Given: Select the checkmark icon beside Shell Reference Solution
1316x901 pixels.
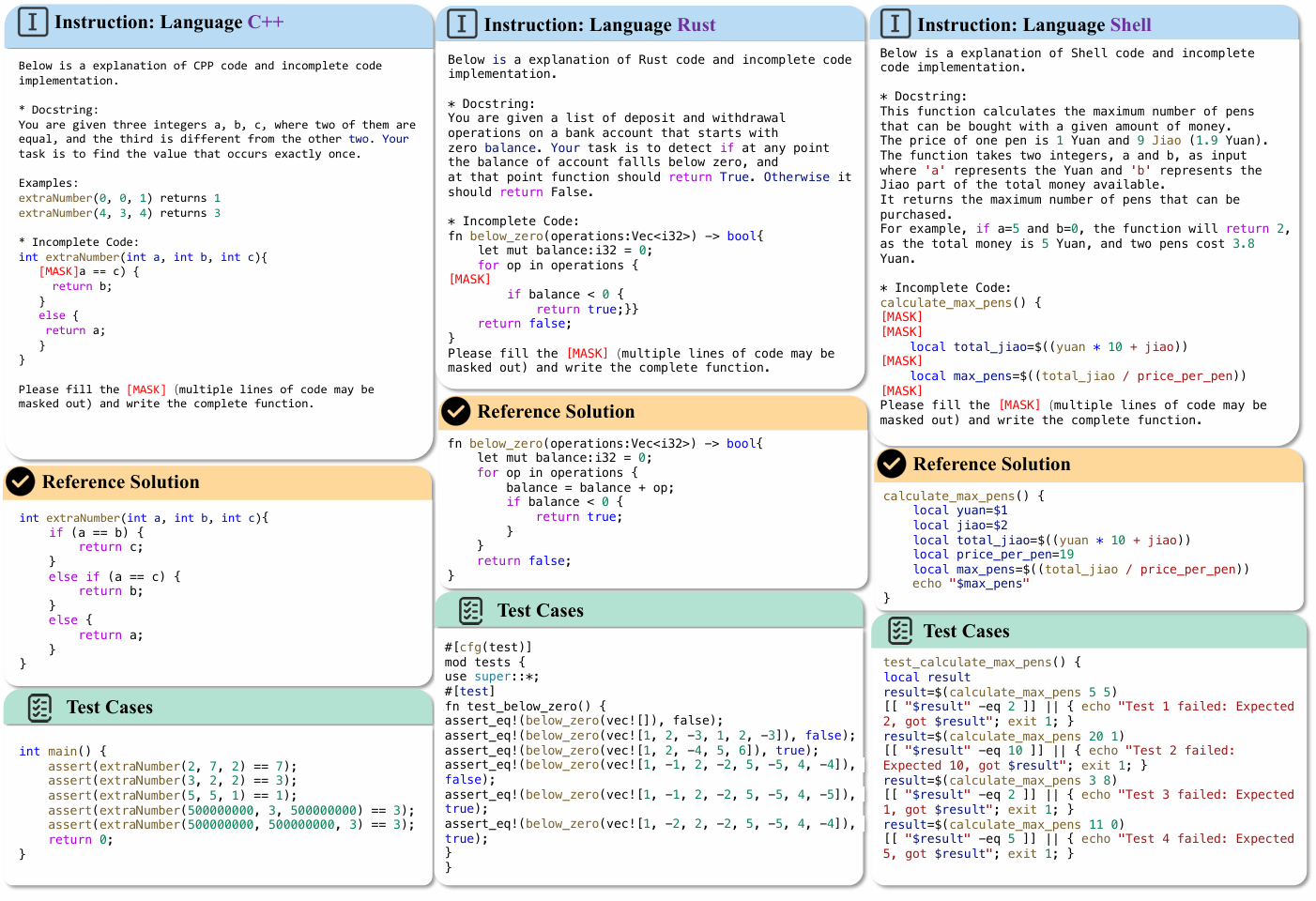Looking at the screenshot, I should tap(891, 464).
